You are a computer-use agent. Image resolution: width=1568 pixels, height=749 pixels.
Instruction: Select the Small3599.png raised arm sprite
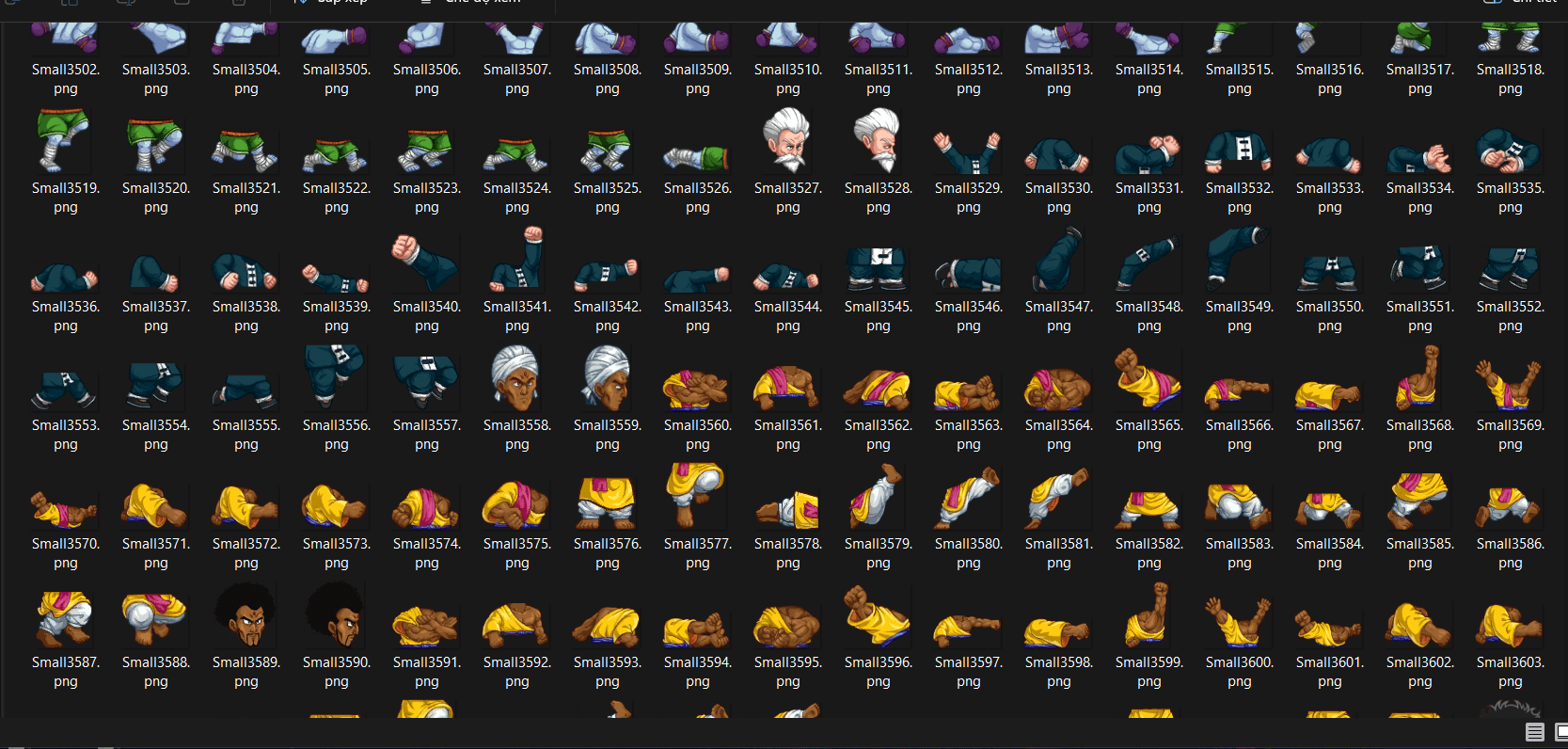click(x=1148, y=615)
